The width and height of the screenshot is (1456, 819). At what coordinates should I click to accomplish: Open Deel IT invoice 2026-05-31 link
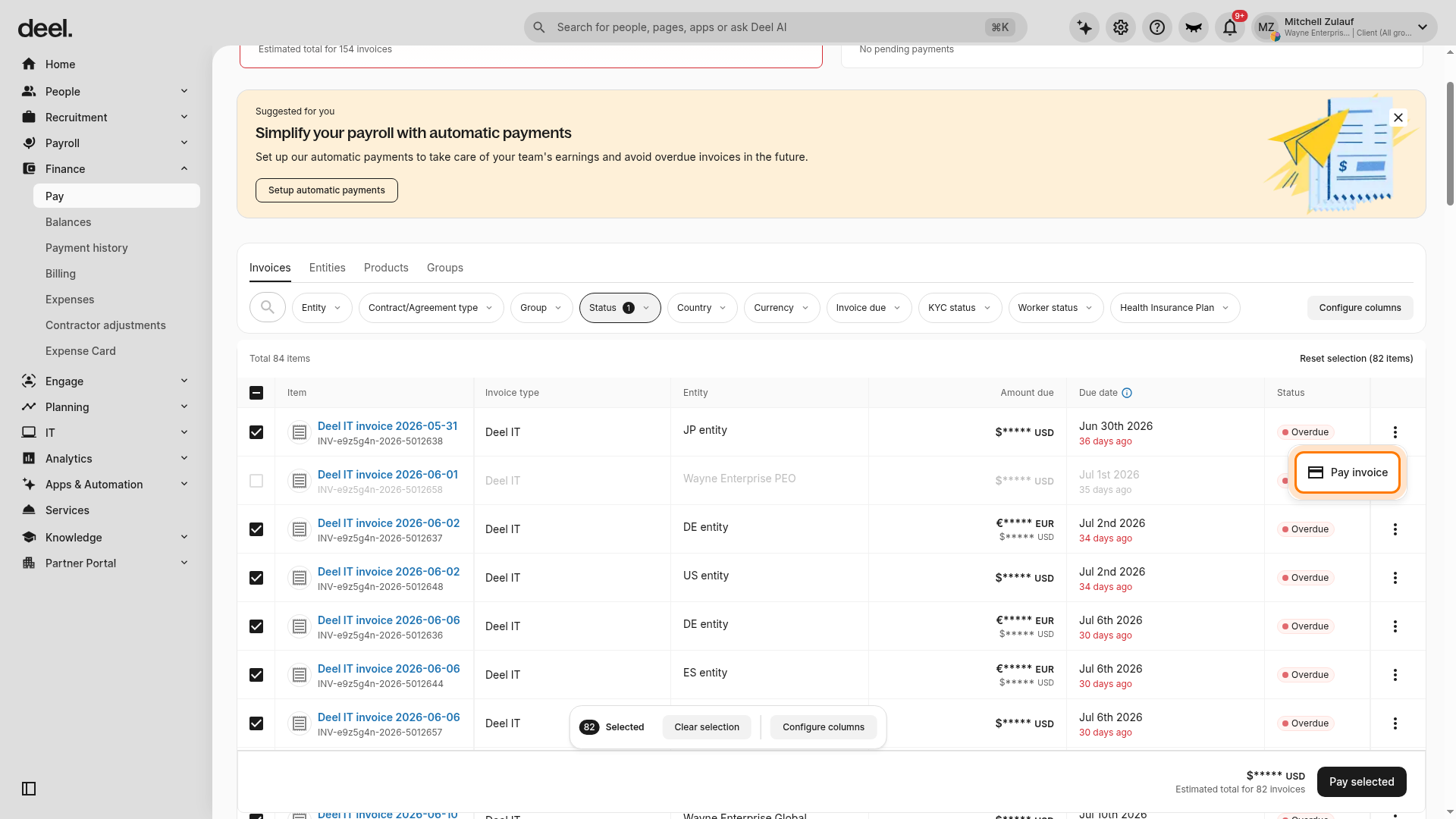pos(388,426)
